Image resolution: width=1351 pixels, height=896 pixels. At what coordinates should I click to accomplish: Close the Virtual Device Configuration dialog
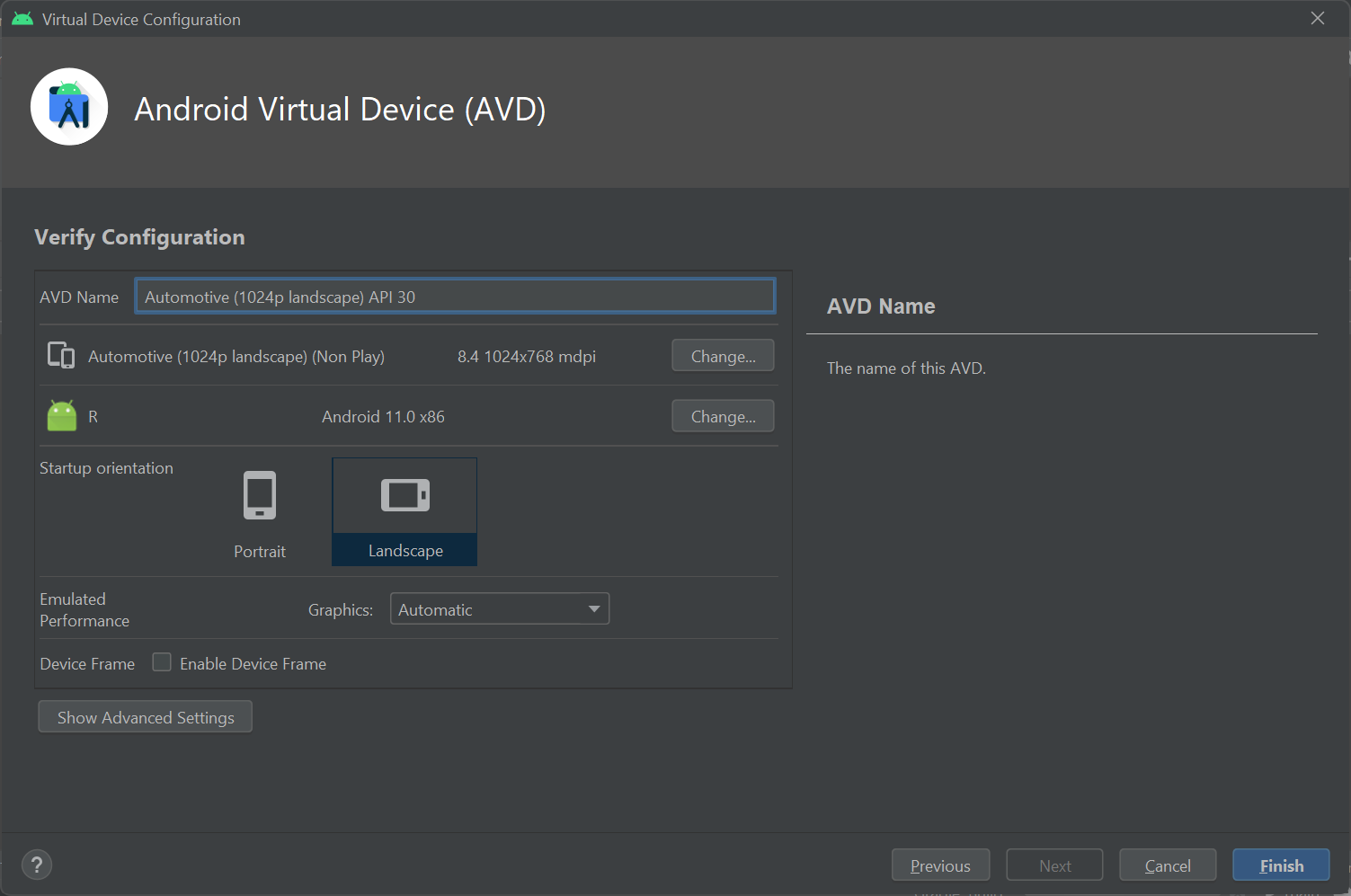coord(1318,18)
